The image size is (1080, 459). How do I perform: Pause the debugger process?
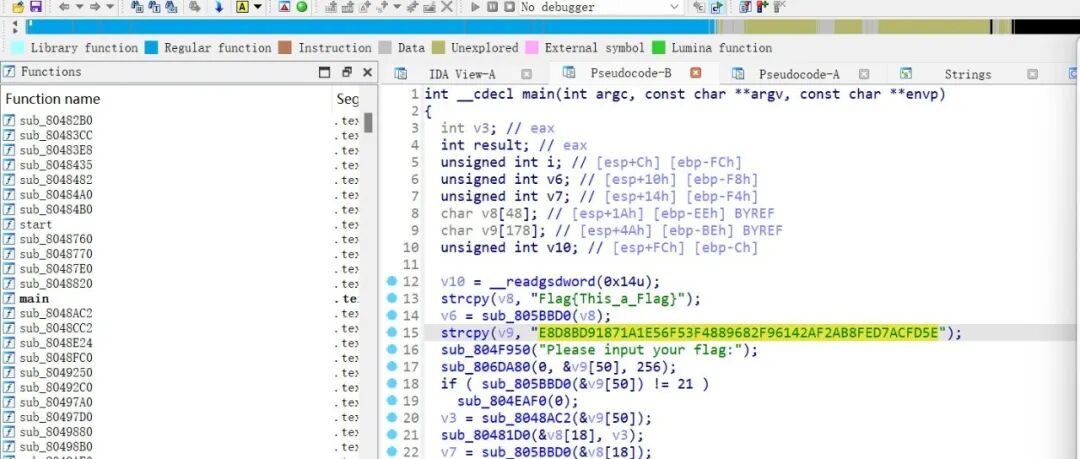tap(492, 7)
